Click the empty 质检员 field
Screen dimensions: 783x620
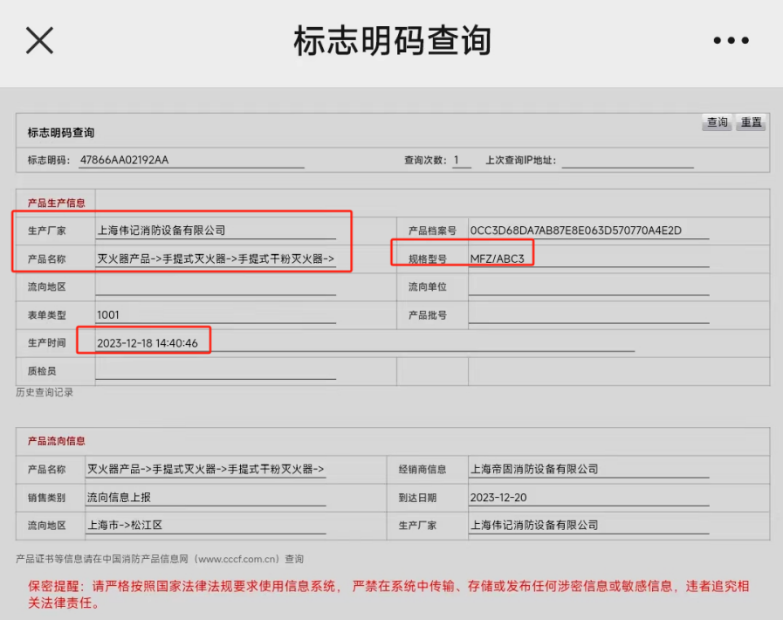click(216, 371)
